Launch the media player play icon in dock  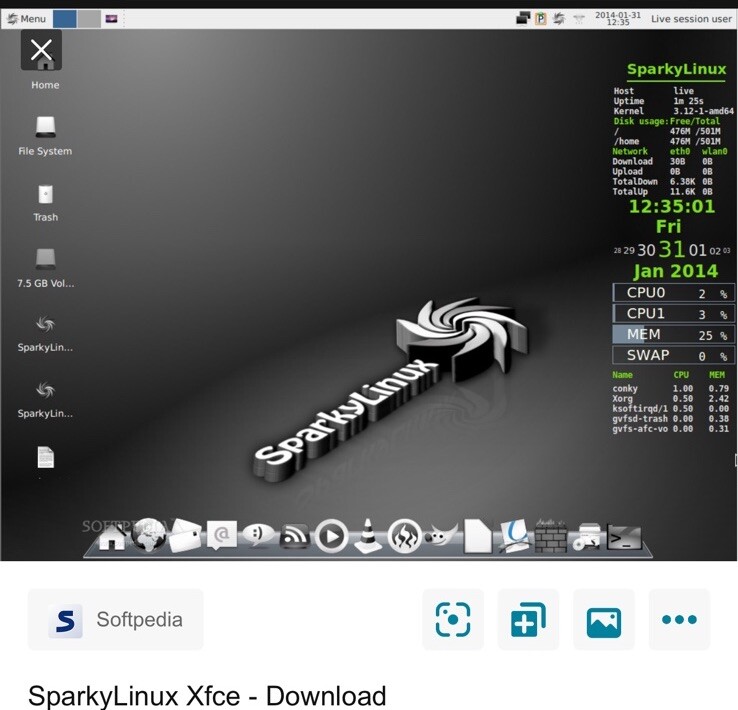[x=331, y=536]
